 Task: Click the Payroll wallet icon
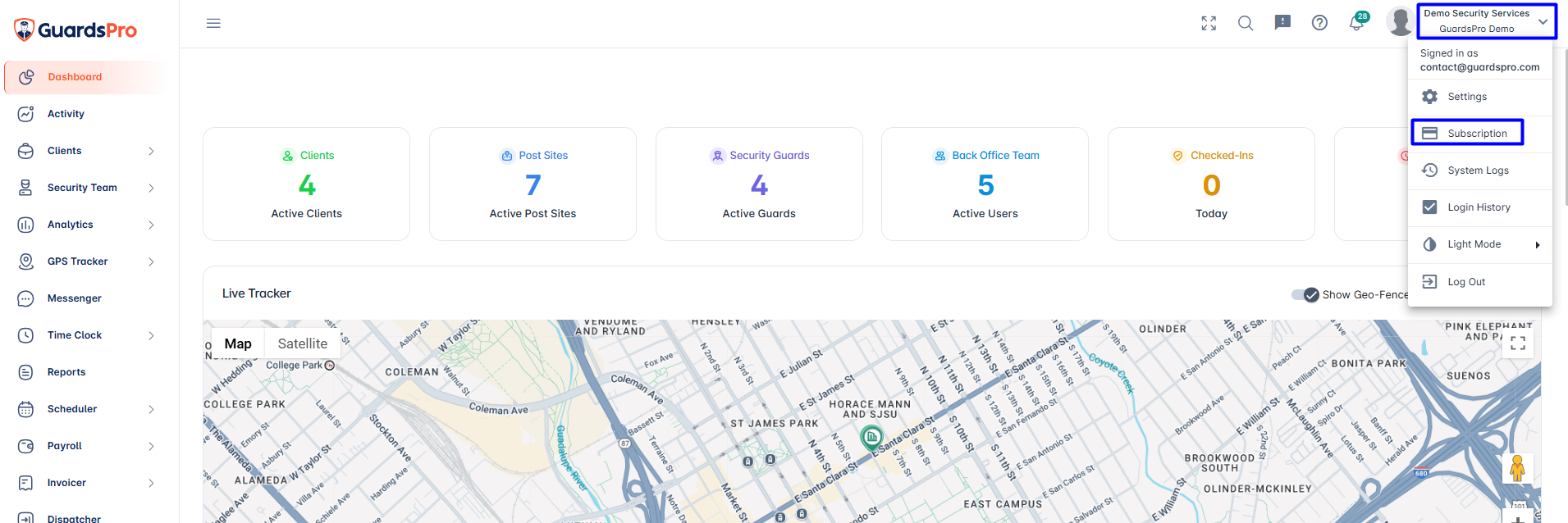(26, 446)
